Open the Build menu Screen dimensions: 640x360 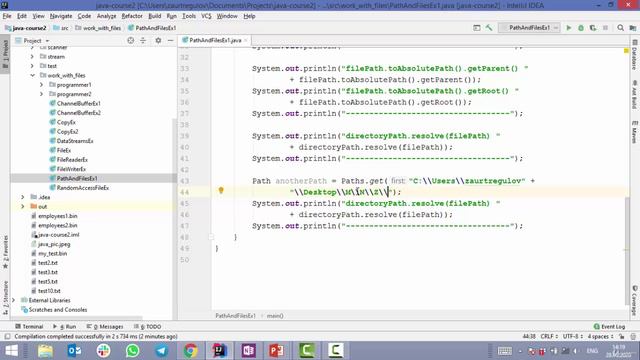coord(155,16)
